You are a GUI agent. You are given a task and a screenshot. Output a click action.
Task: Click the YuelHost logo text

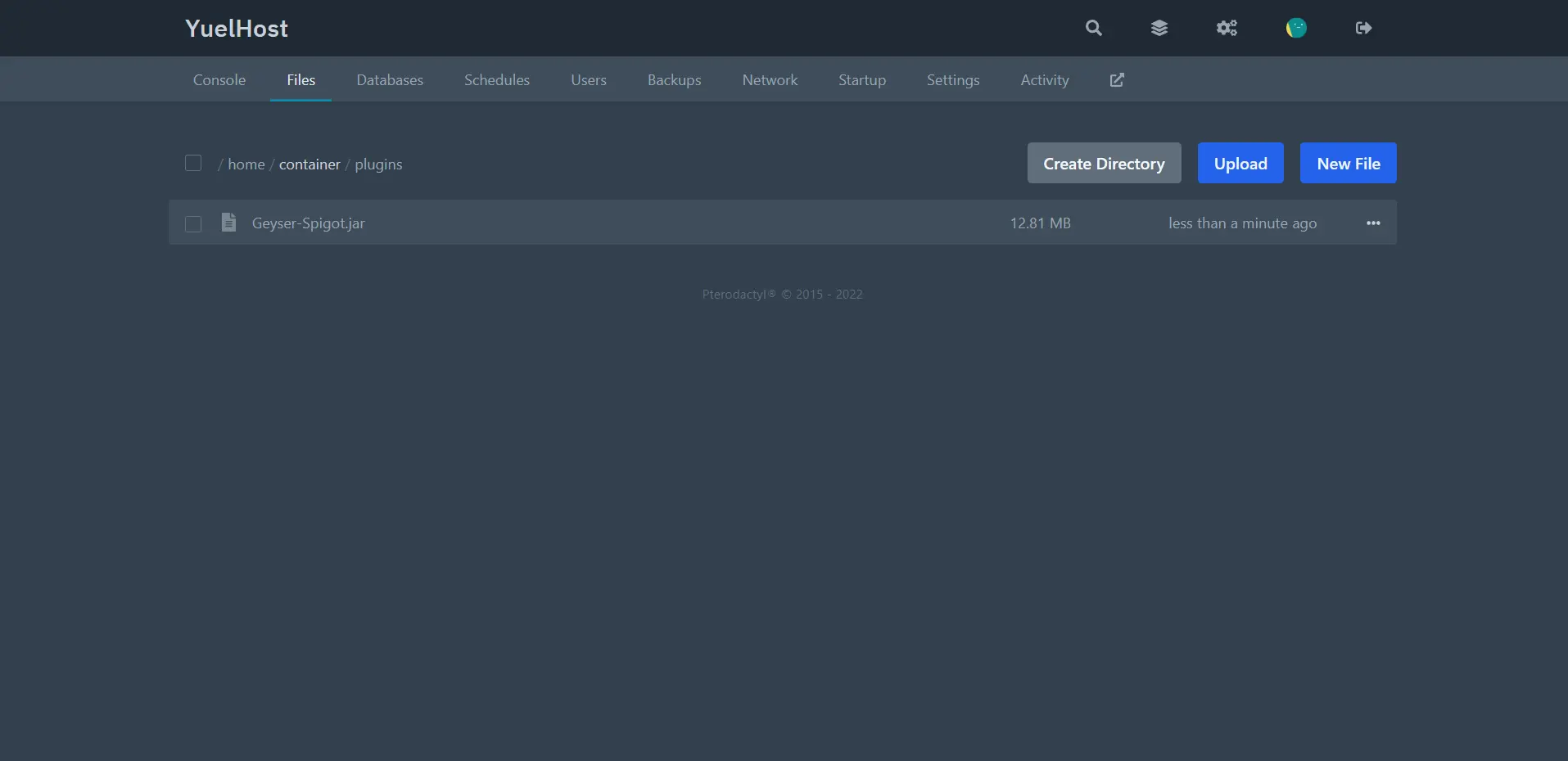point(237,29)
